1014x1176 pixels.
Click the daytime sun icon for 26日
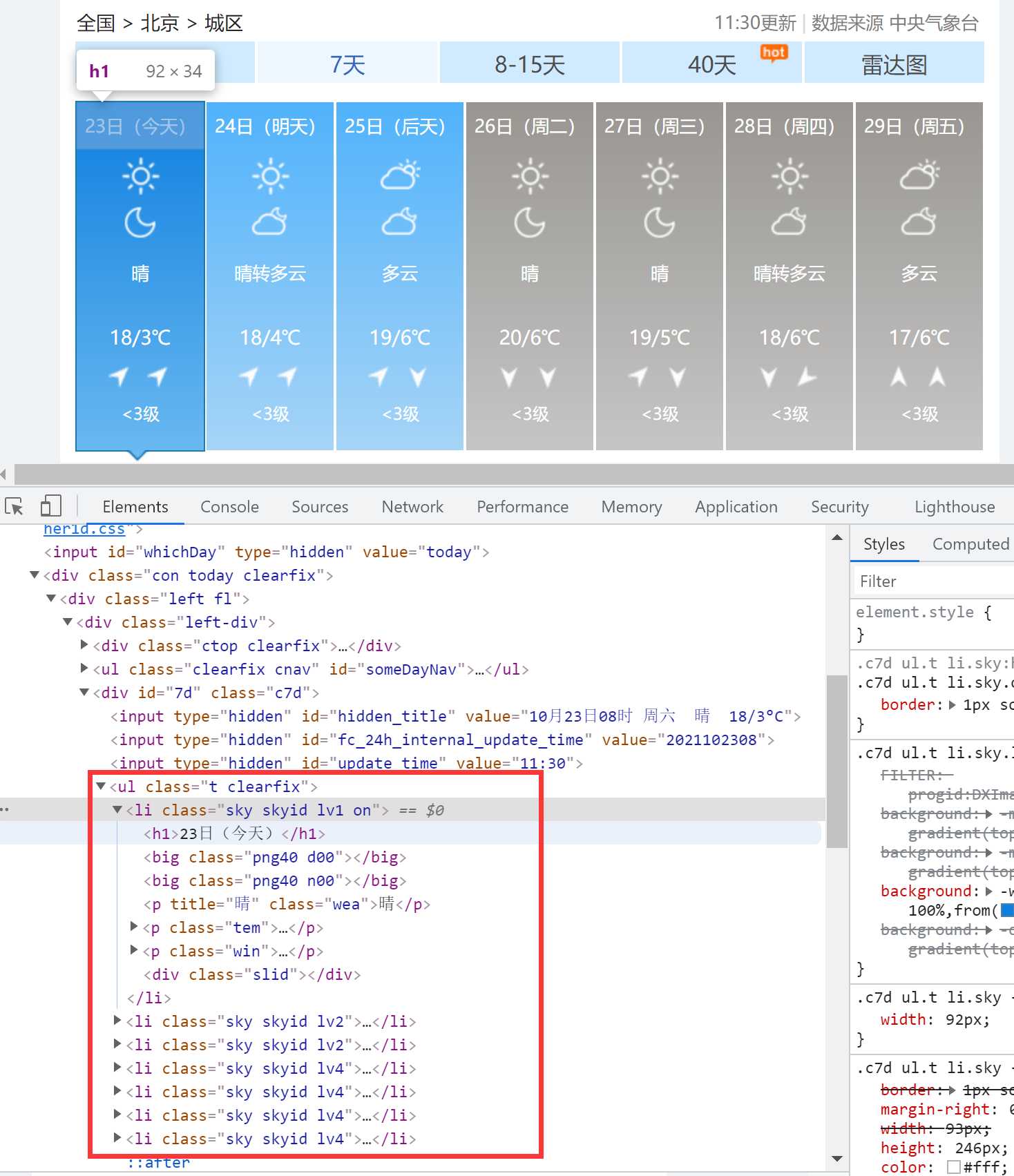[x=530, y=176]
